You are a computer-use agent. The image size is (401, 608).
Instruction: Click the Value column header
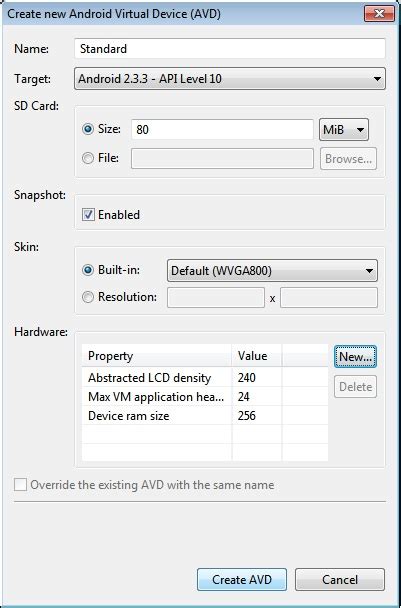256,356
